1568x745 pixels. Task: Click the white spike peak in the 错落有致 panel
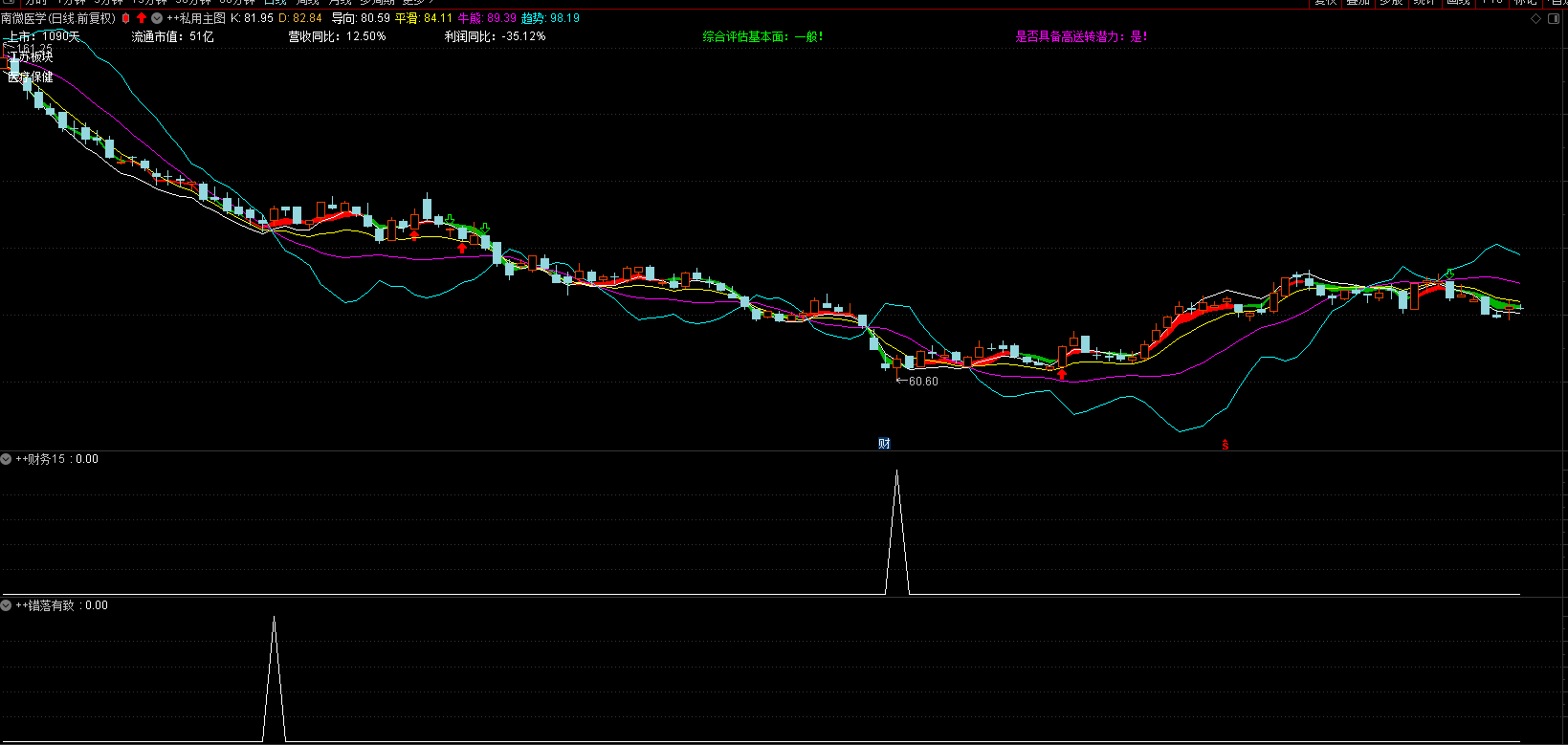pyautogui.click(x=275, y=619)
